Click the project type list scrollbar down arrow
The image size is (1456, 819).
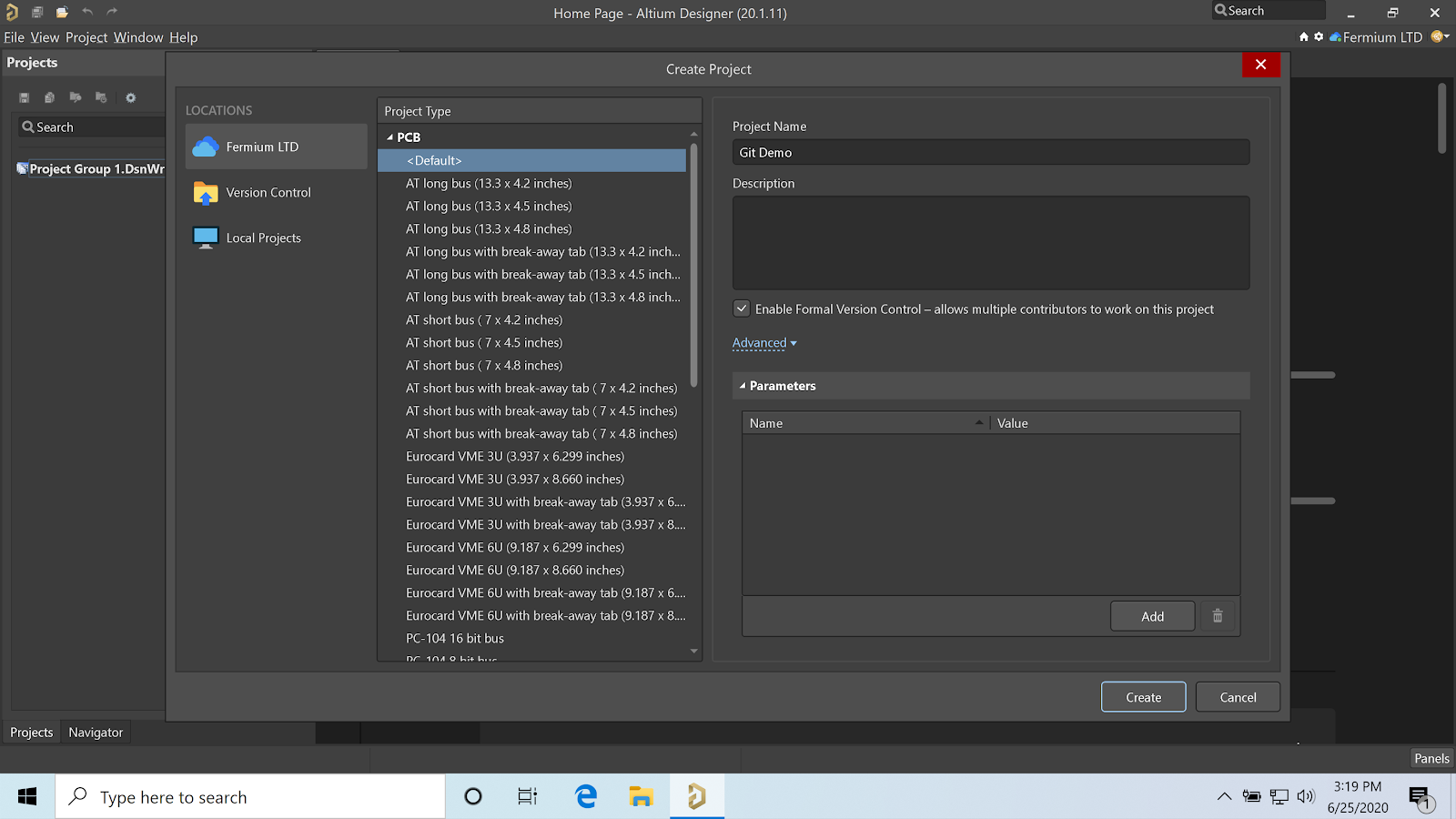click(x=693, y=652)
